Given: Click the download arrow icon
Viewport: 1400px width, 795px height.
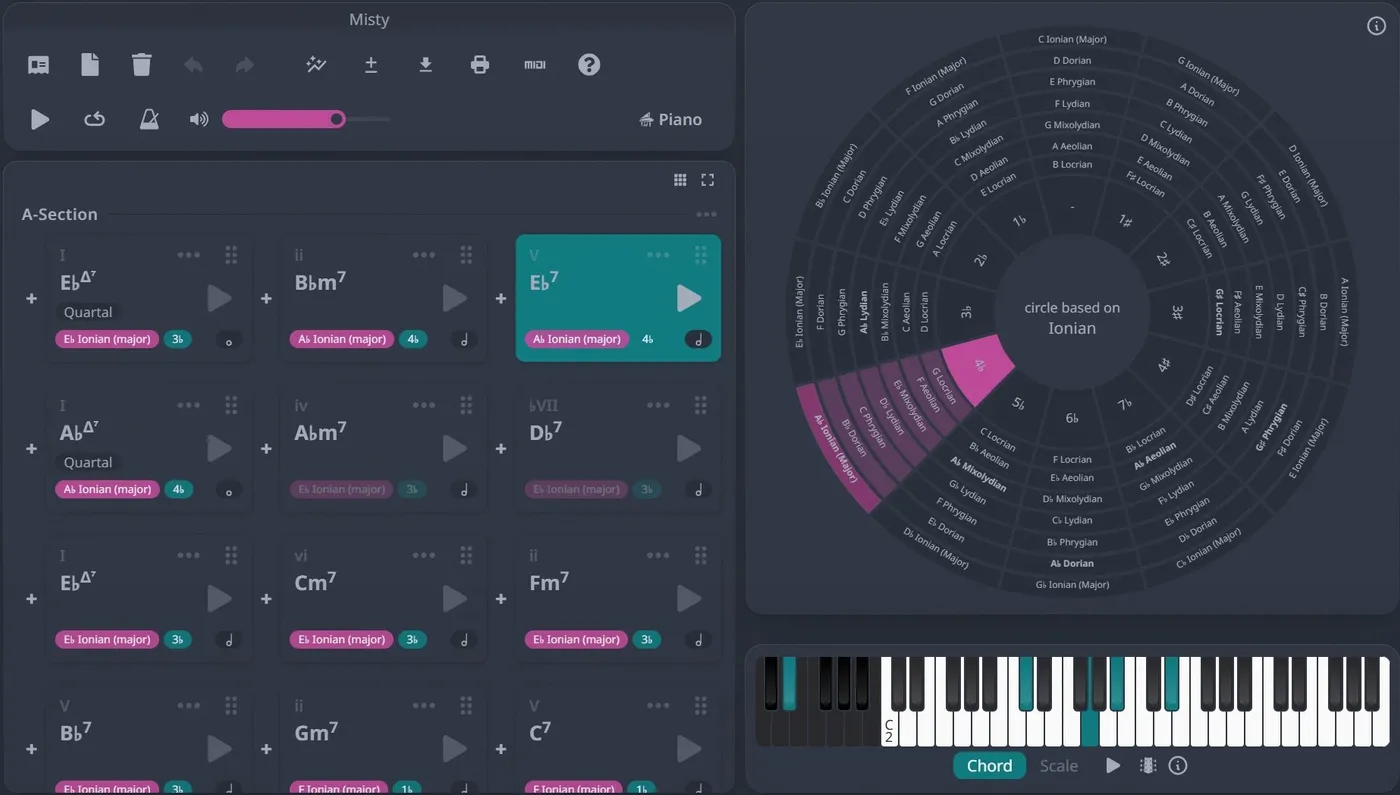Looking at the screenshot, I should pyautogui.click(x=425, y=65).
